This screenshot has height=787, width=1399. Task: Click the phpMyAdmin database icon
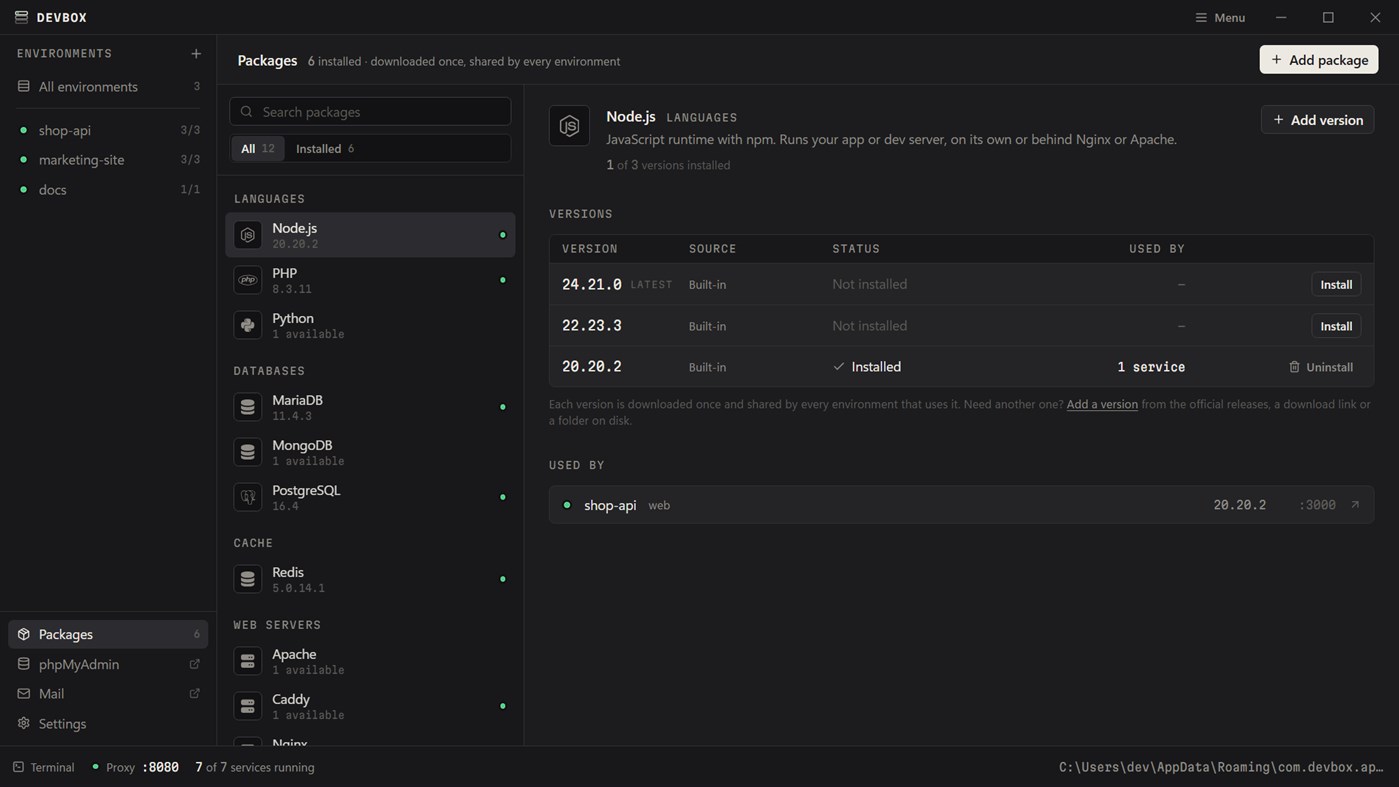24,664
